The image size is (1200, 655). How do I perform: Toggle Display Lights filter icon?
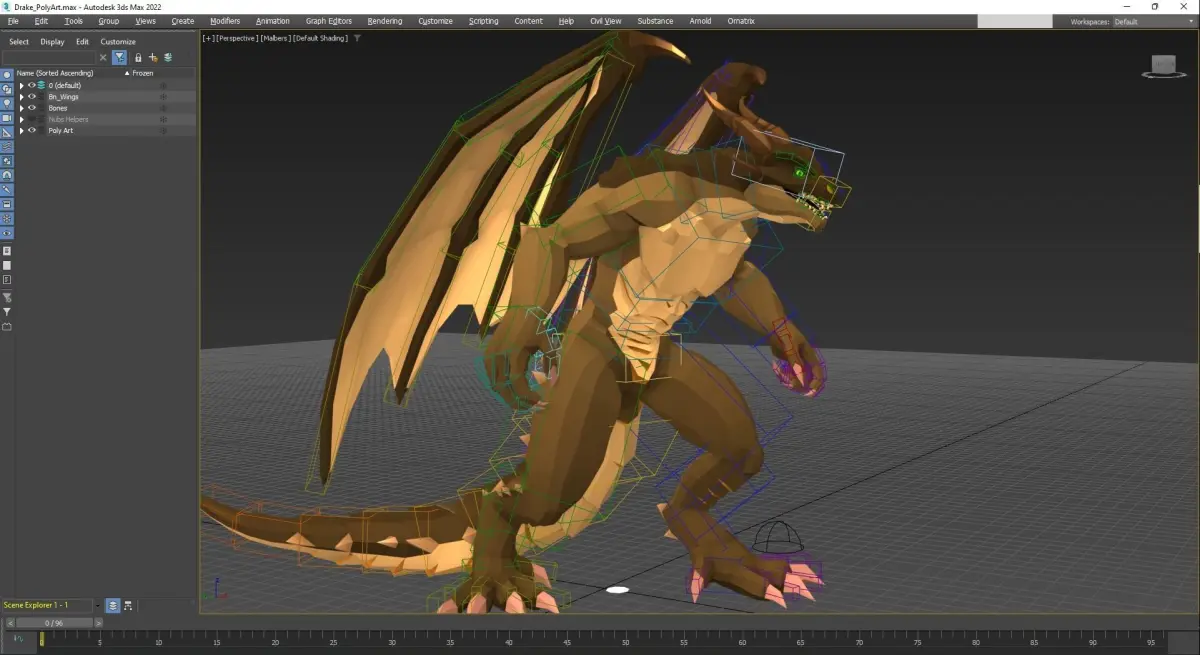pyautogui.click(x=7, y=103)
